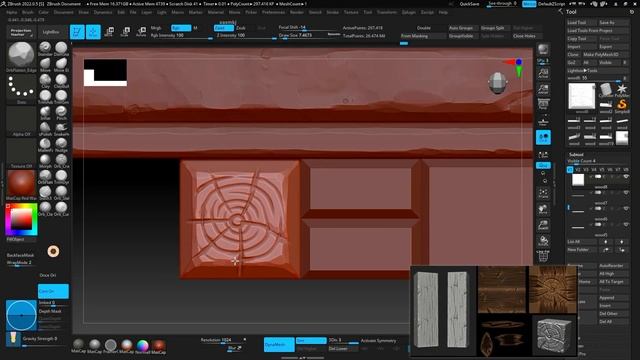Toggle the Rgb channel button

(x=181, y=28)
